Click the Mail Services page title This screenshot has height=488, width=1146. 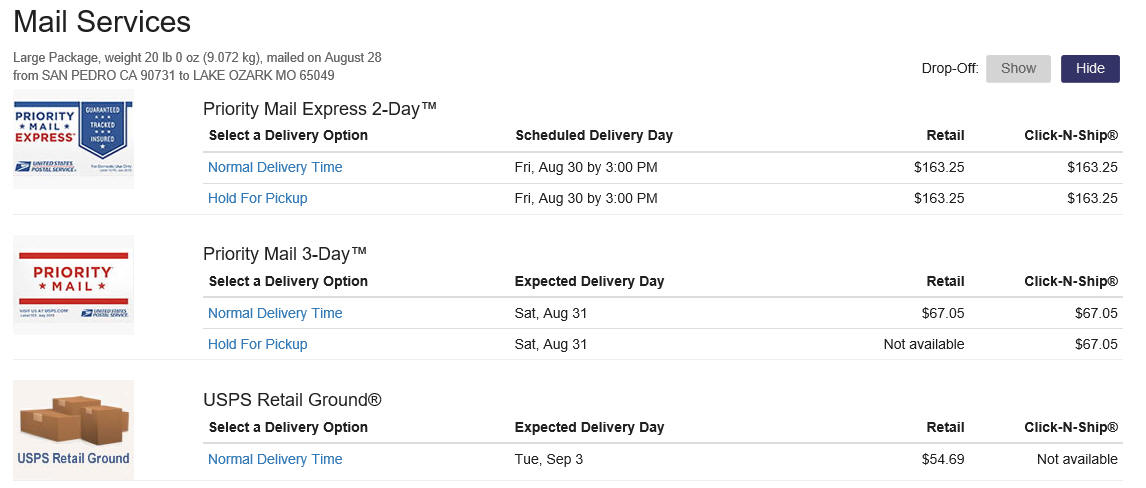[102, 22]
